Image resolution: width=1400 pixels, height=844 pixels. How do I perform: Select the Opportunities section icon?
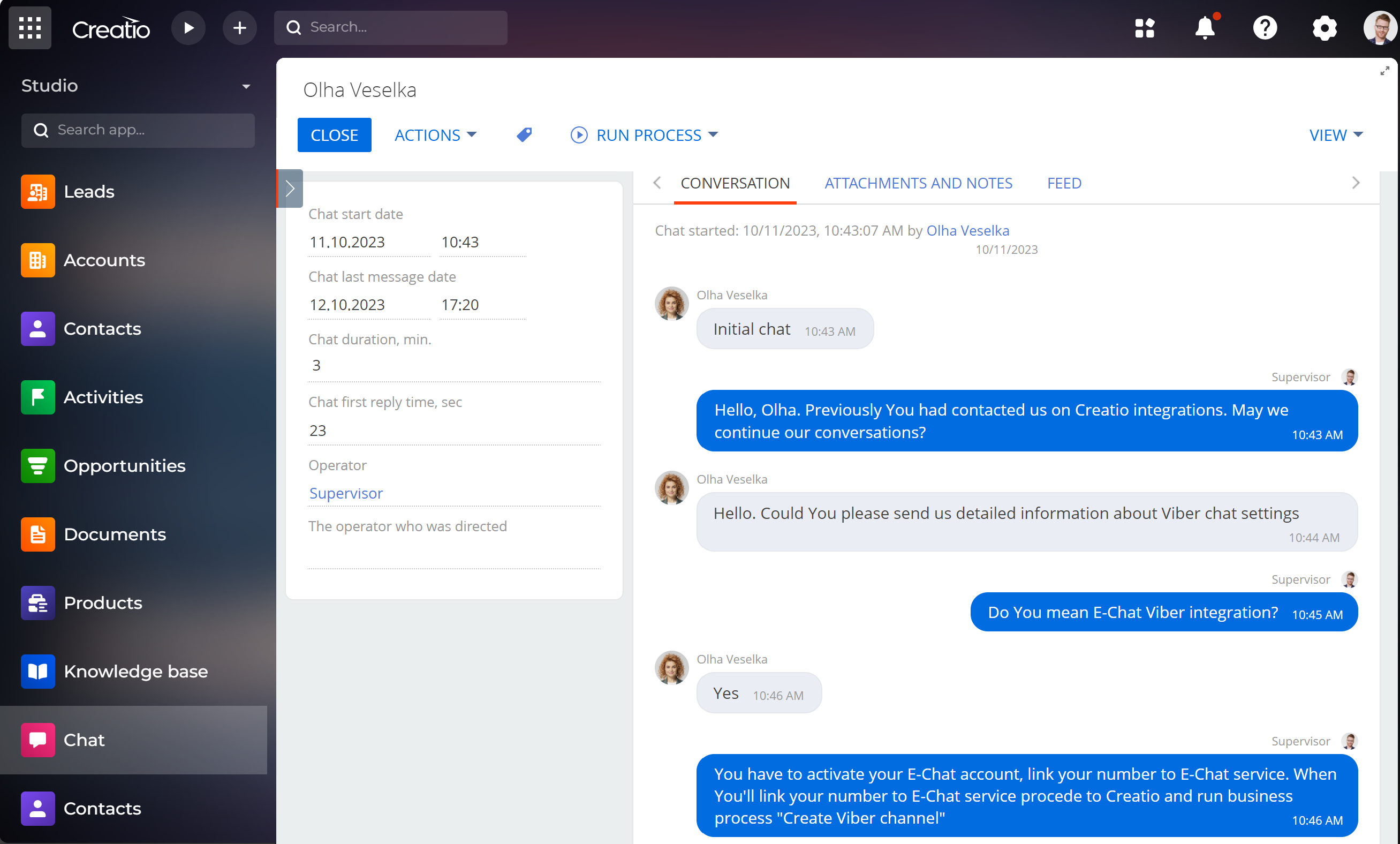coord(37,466)
